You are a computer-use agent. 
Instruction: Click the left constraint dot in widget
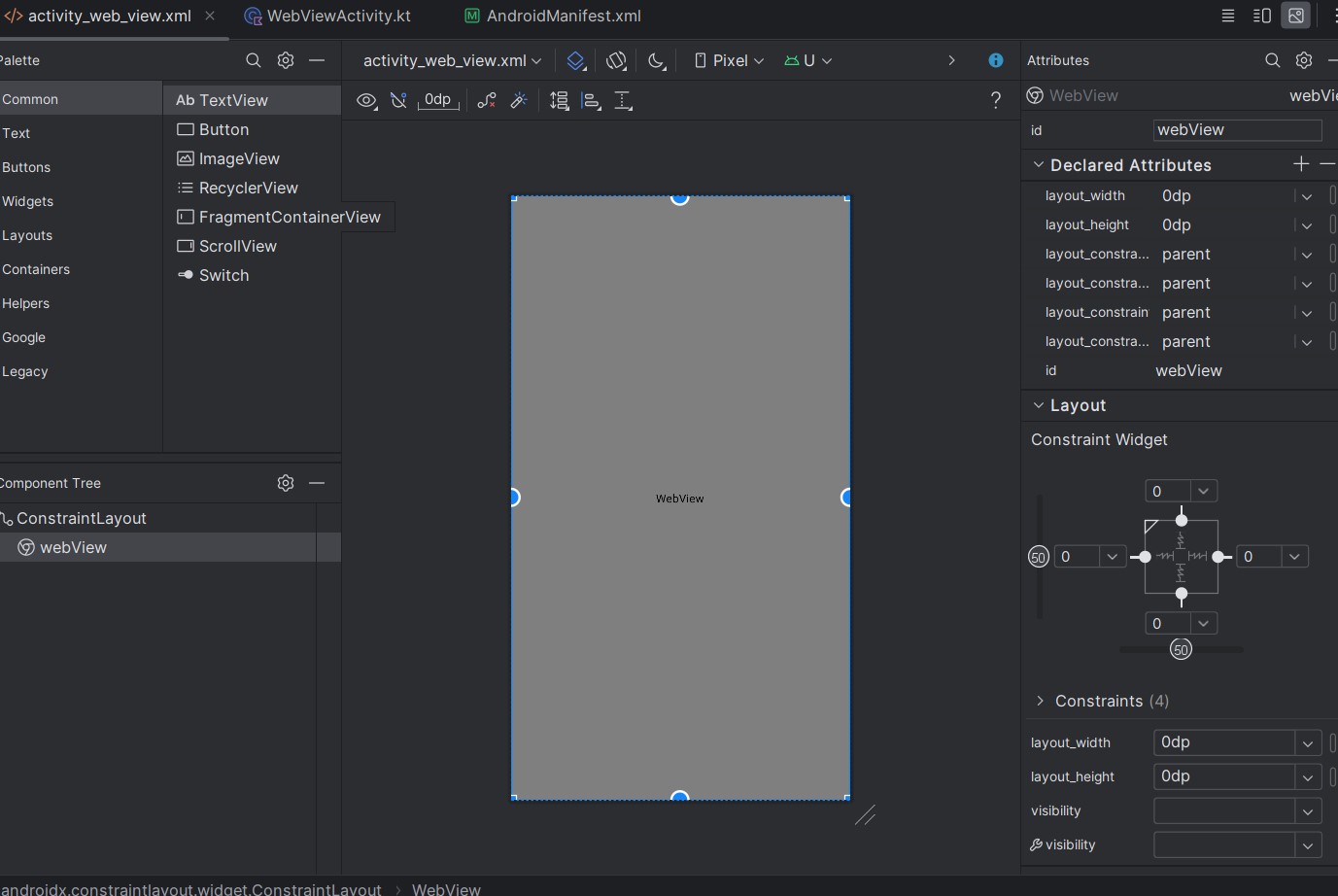pyautogui.click(x=1146, y=557)
